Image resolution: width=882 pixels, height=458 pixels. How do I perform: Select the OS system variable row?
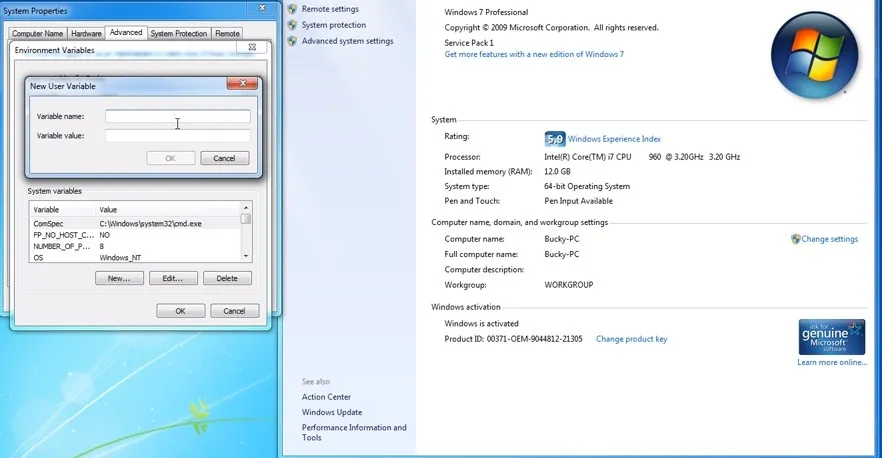(x=135, y=258)
